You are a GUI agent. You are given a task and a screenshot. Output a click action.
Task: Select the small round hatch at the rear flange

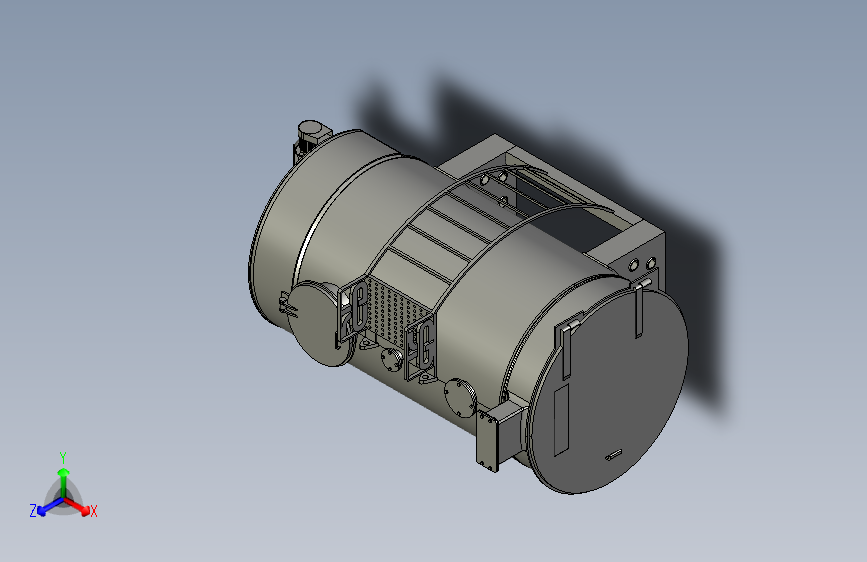coord(320,324)
